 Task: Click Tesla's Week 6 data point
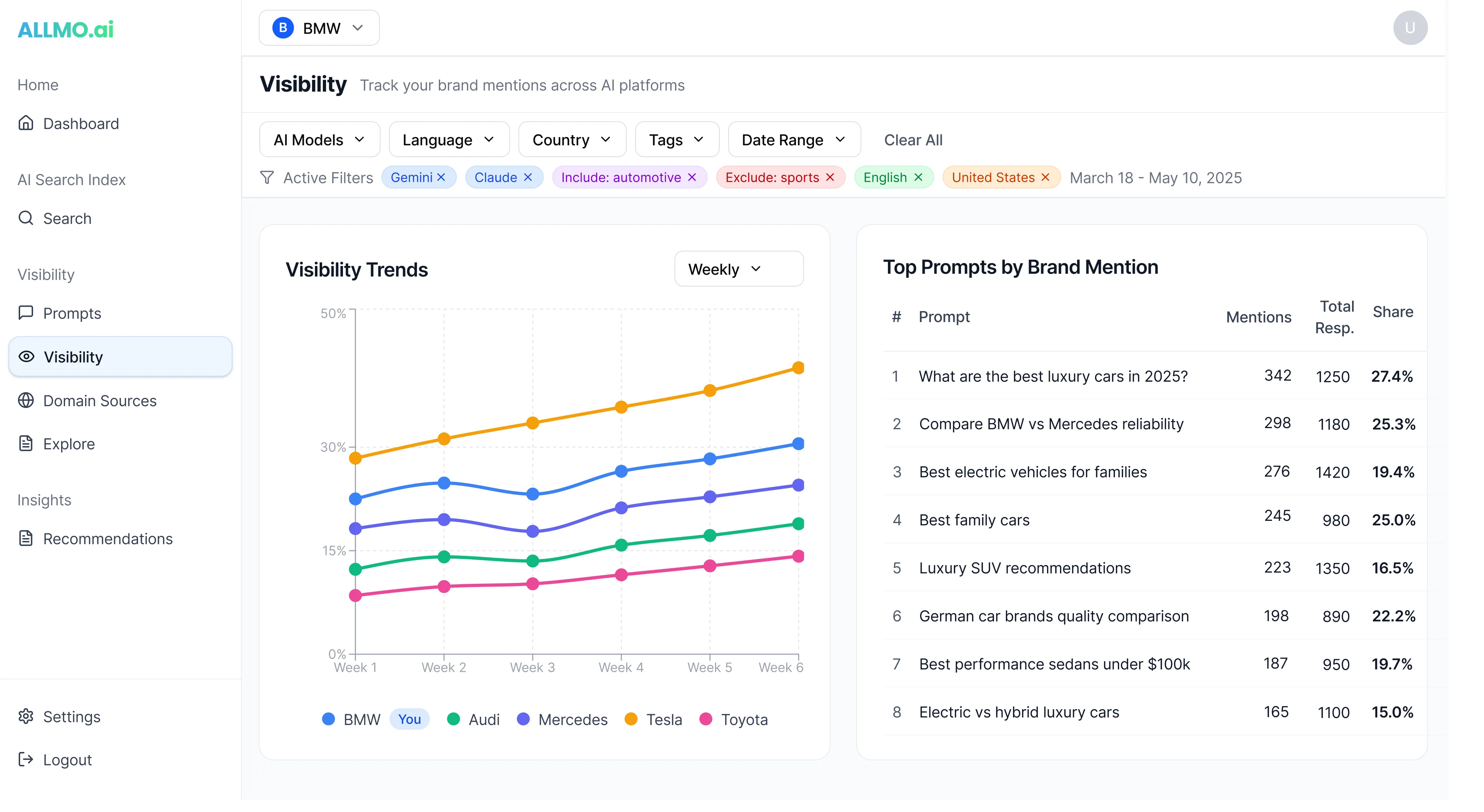click(x=798, y=367)
